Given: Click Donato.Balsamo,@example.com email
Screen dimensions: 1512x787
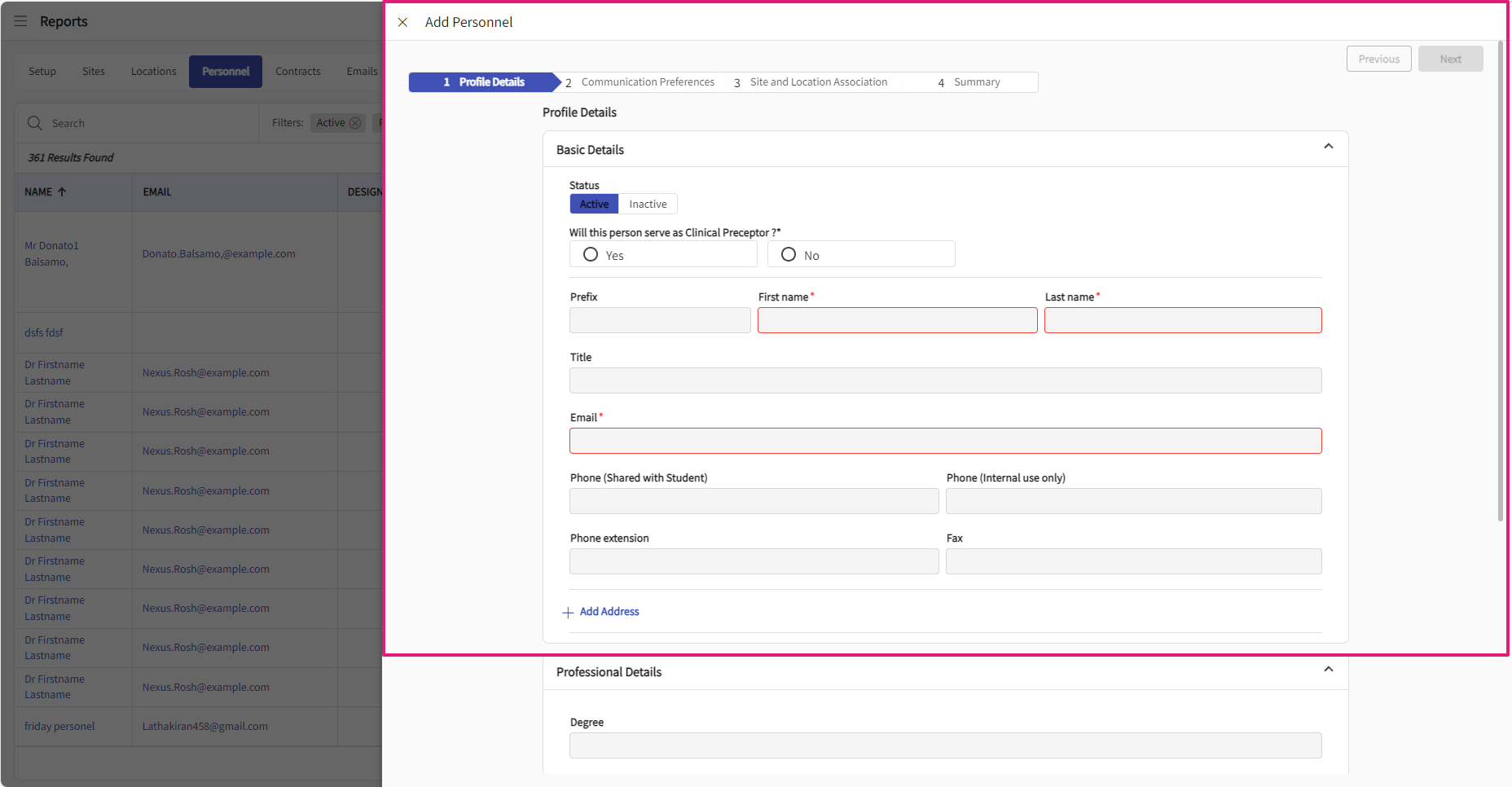Looking at the screenshot, I should 219,254.
